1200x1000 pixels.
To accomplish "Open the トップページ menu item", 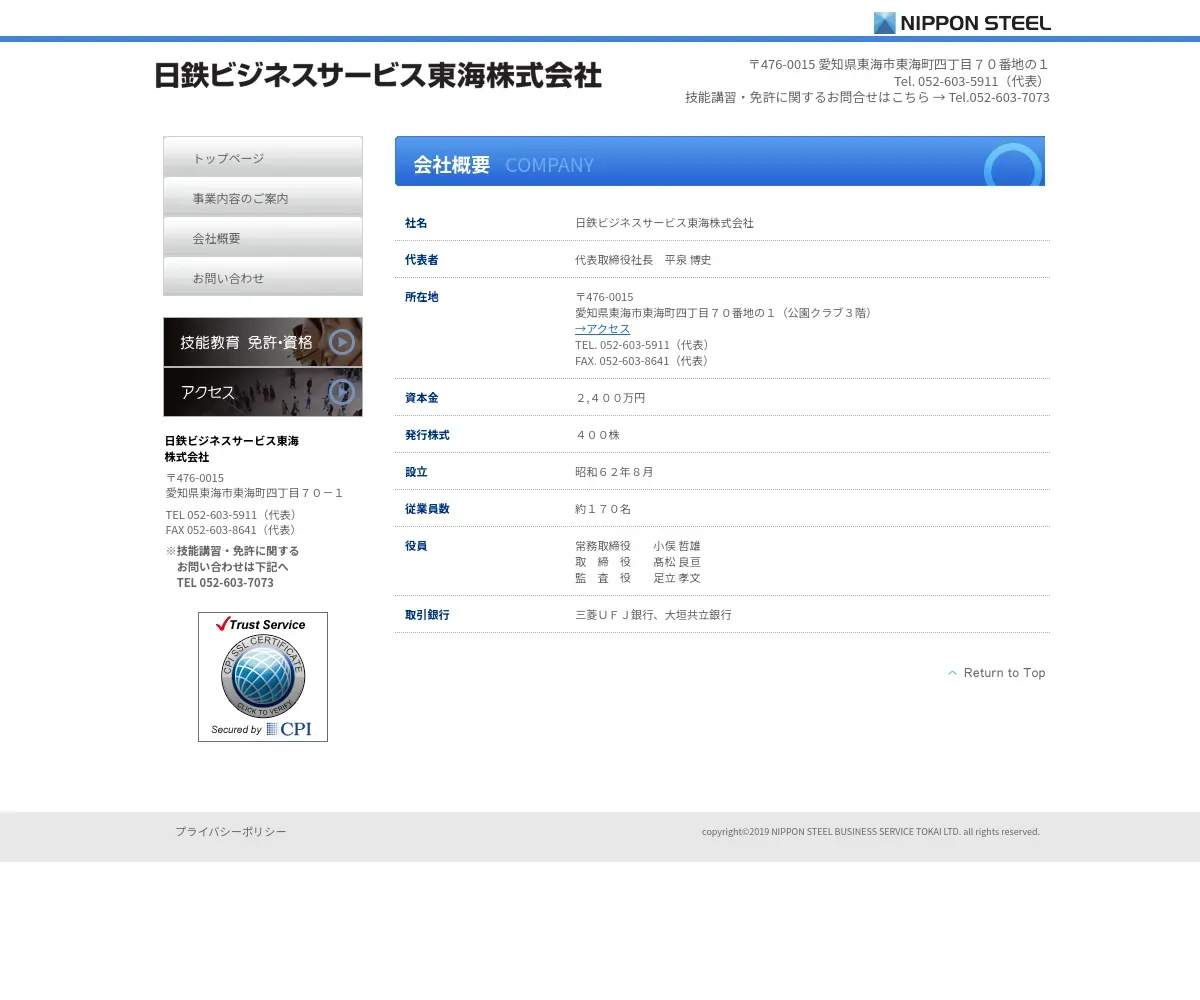I will click(263, 157).
